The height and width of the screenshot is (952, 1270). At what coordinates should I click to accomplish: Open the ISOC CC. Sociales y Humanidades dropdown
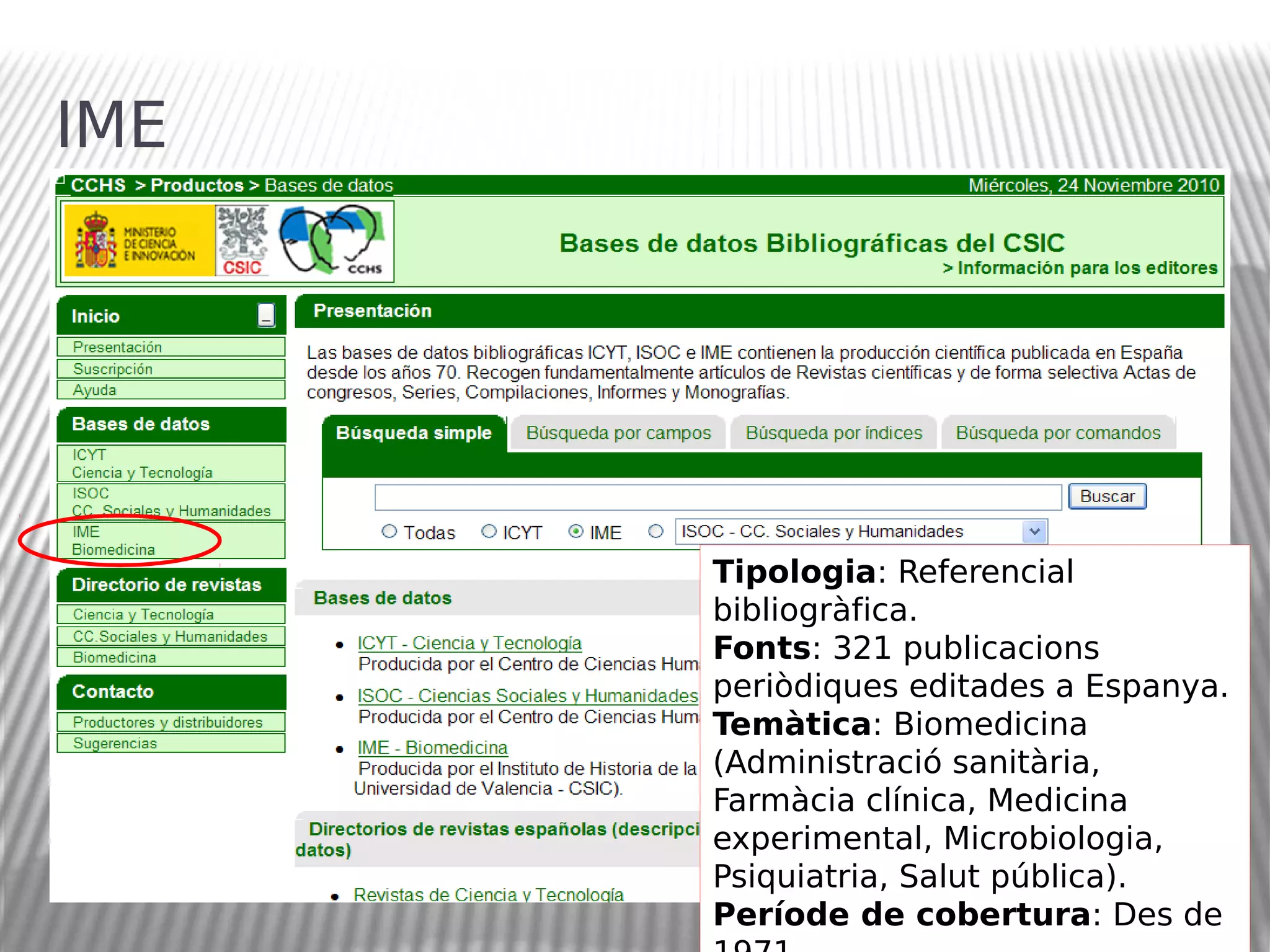pyautogui.click(x=1034, y=532)
